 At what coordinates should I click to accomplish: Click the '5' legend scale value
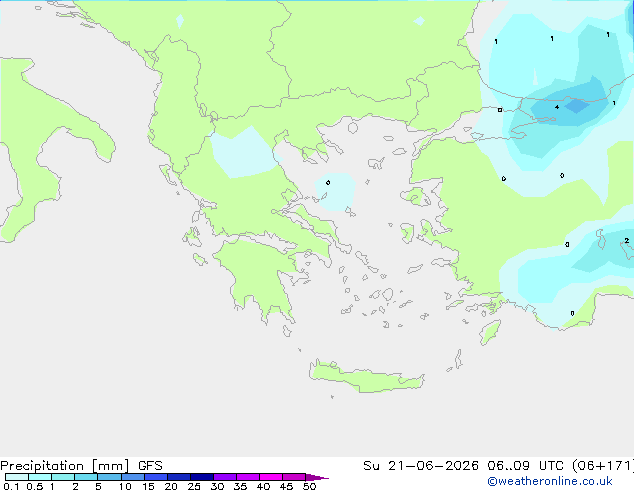(x=98, y=486)
